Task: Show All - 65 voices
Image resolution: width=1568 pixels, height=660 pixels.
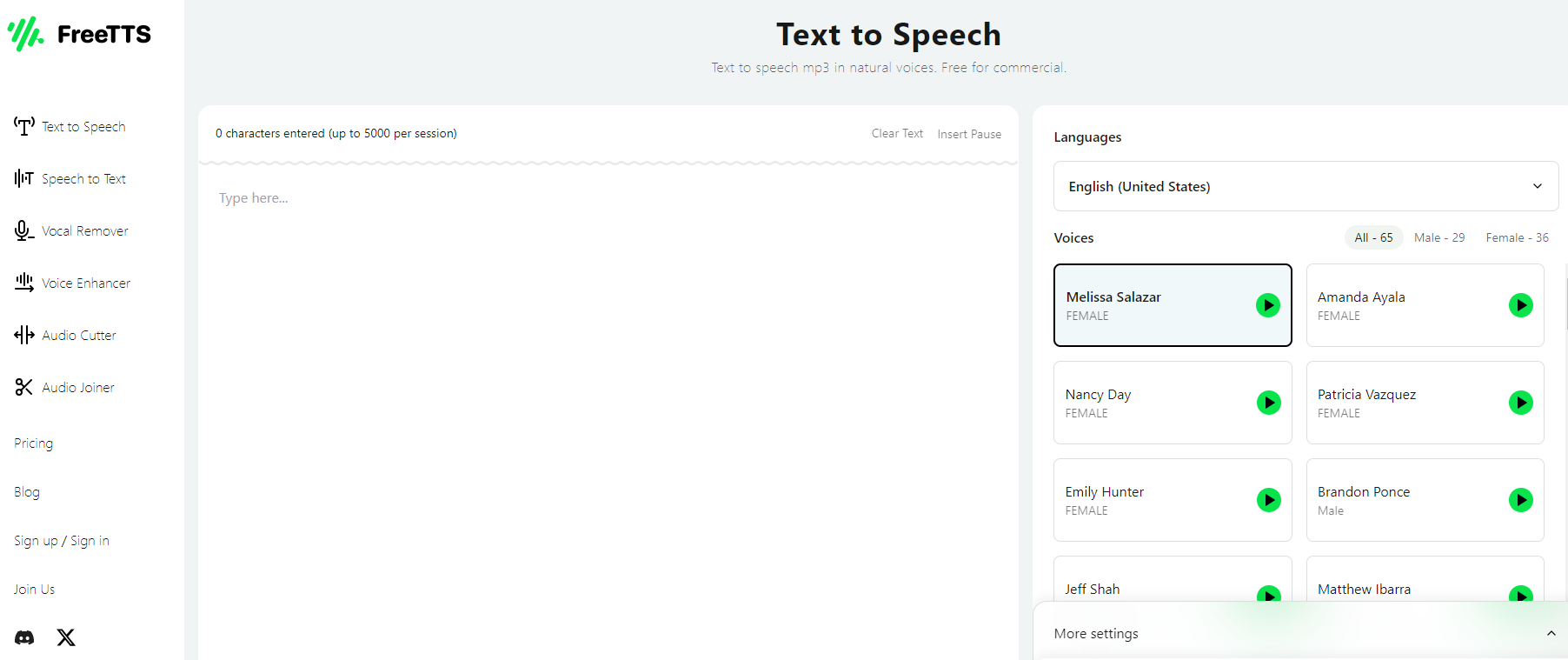Action: 1373,237
